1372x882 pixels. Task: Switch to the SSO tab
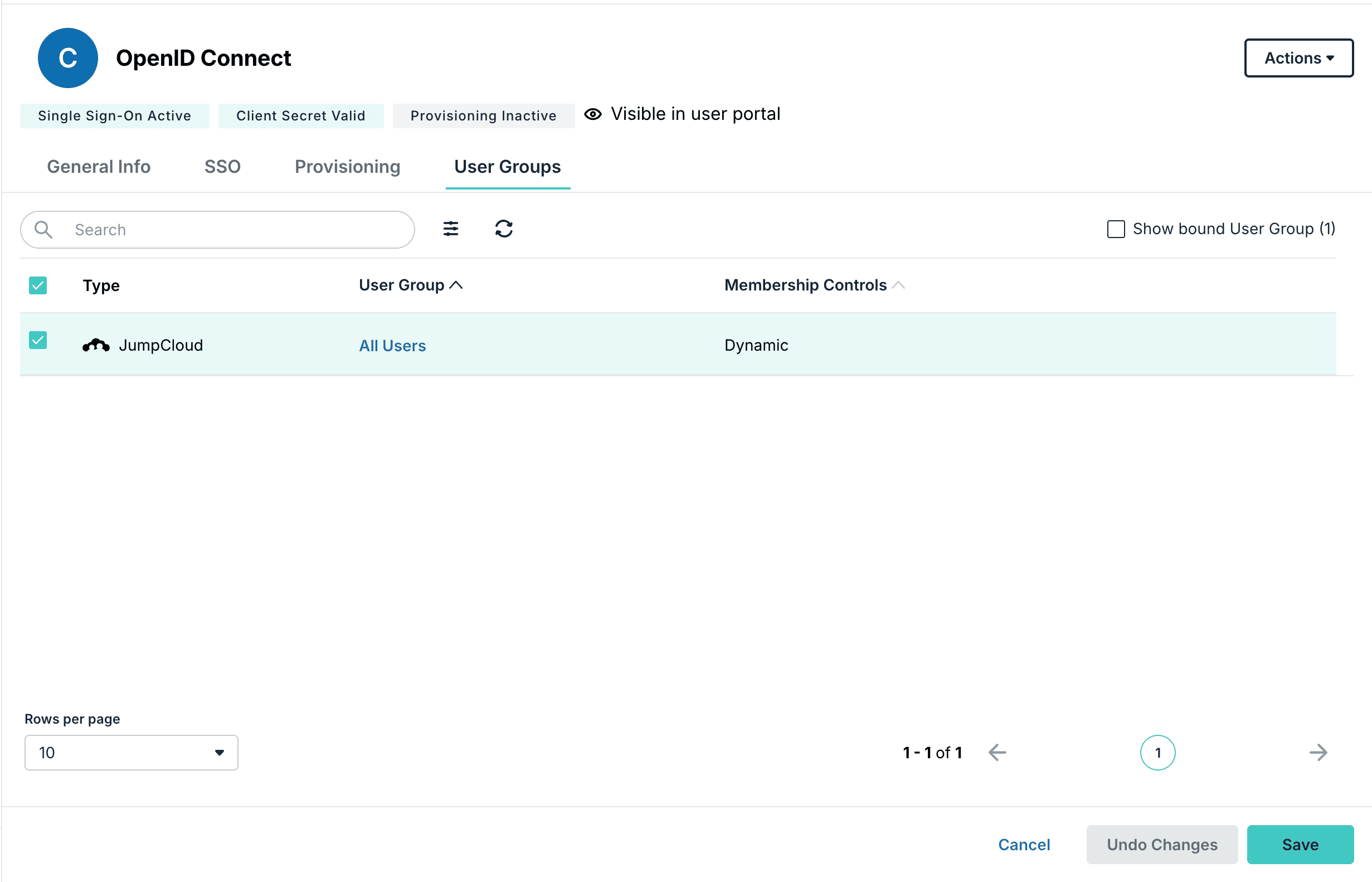pos(222,167)
